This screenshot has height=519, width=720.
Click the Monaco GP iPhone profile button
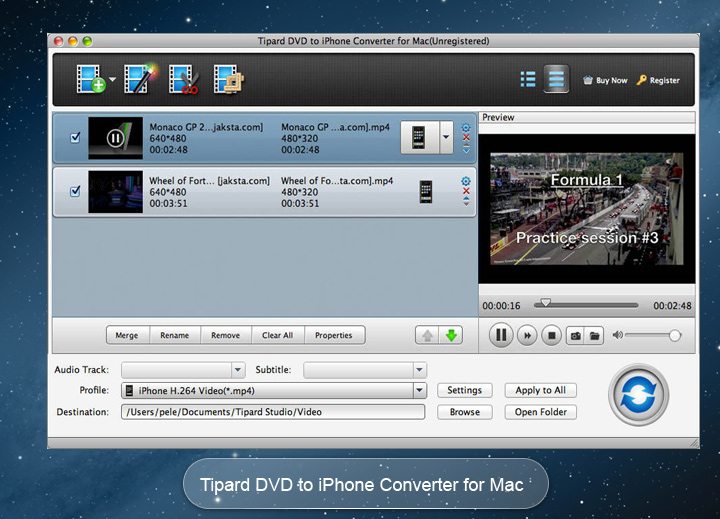(x=420, y=137)
